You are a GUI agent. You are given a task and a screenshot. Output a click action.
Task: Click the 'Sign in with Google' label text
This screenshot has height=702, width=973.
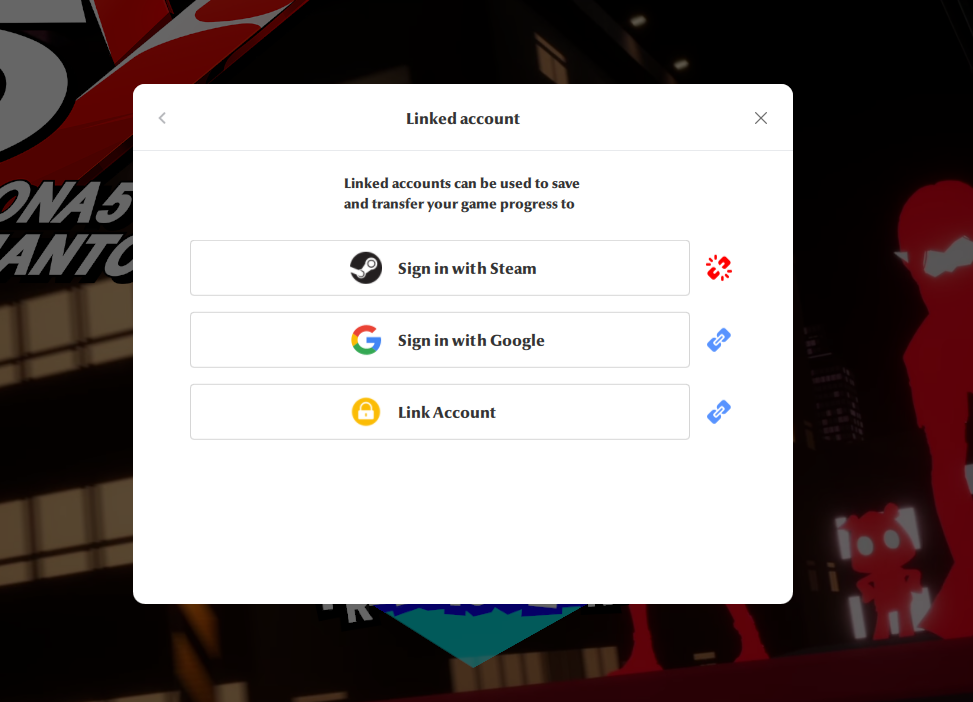coord(471,341)
